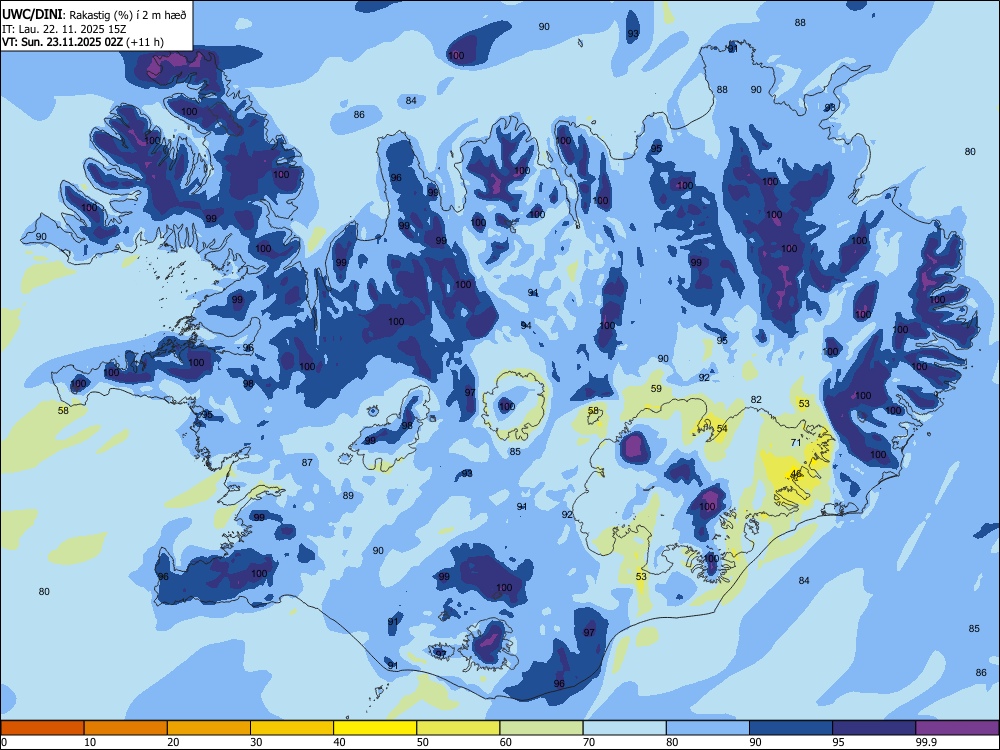Click the '87' humidity value on the map
1000x750 pixels.
coord(307,462)
